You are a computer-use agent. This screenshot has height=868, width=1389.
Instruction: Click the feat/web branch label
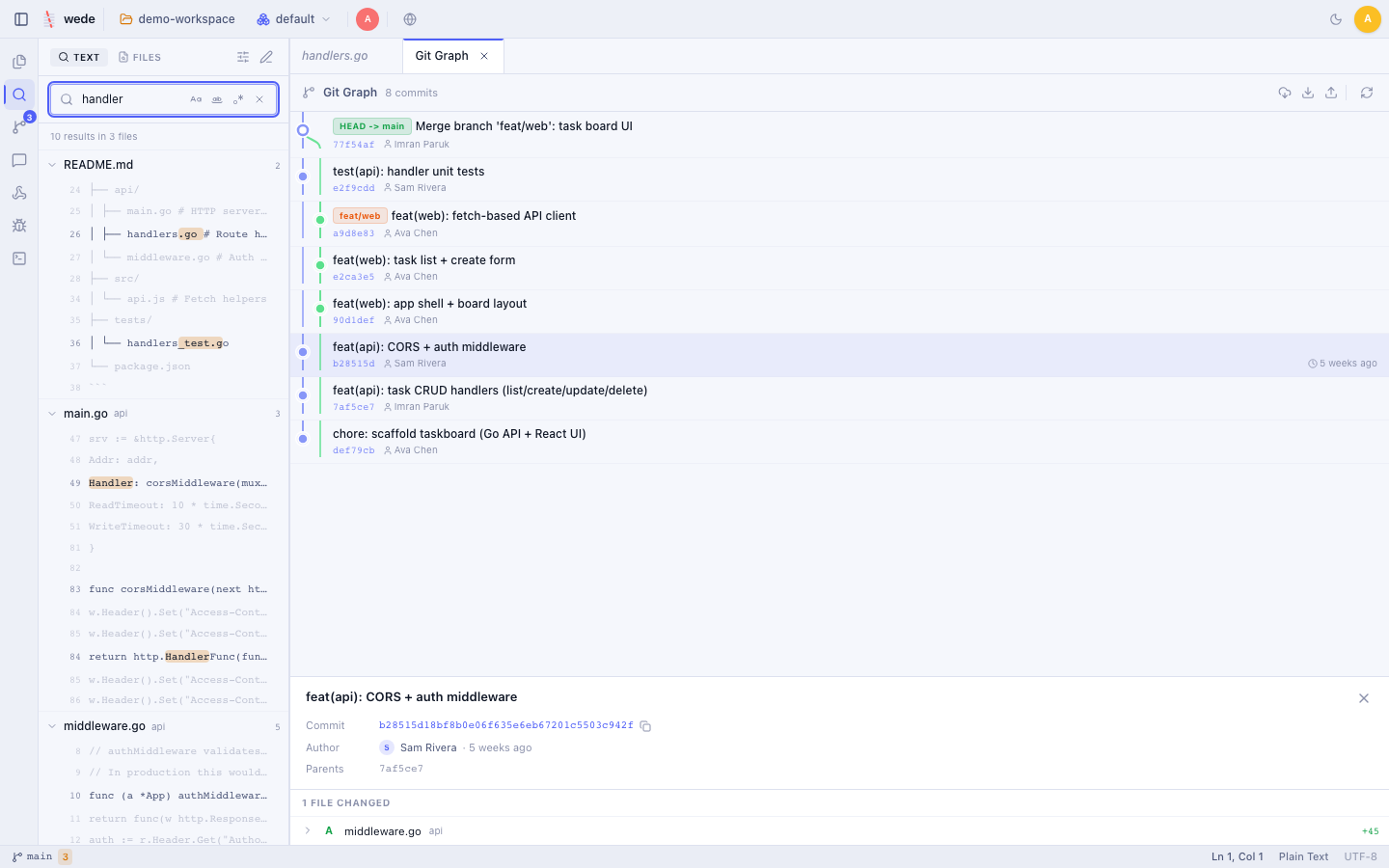360,216
